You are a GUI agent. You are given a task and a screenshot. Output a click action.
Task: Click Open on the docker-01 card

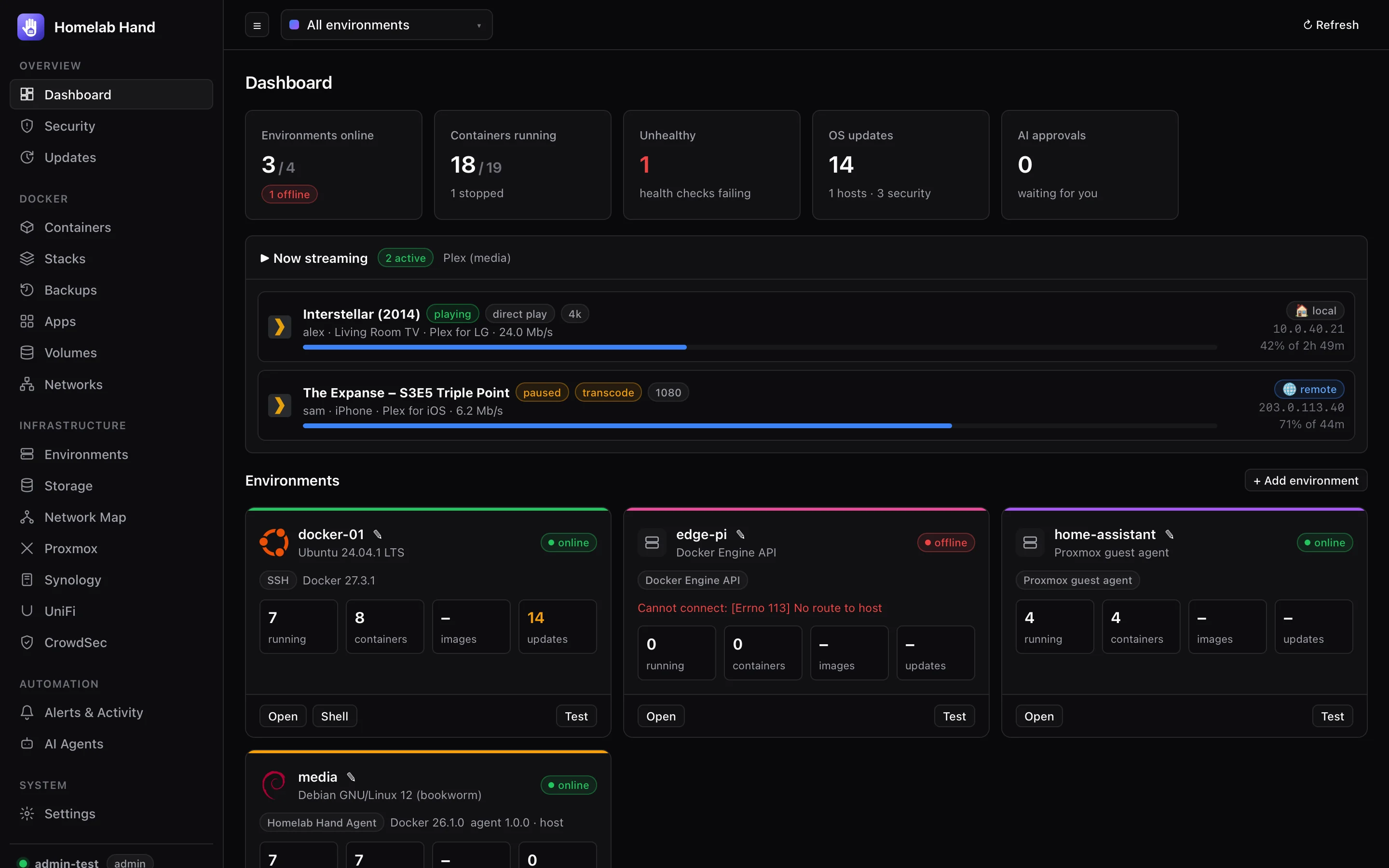point(283,717)
